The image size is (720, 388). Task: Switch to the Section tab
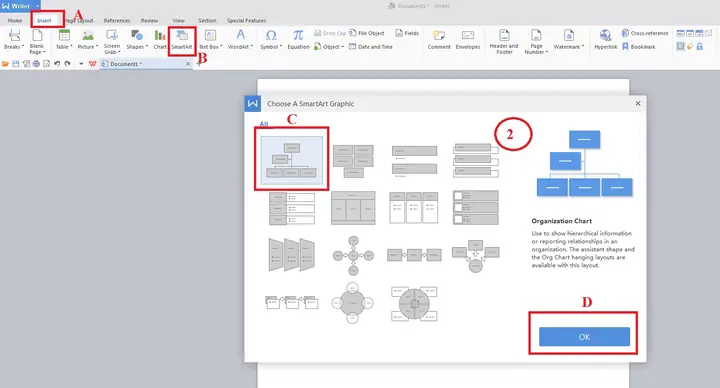tap(207, 21)
